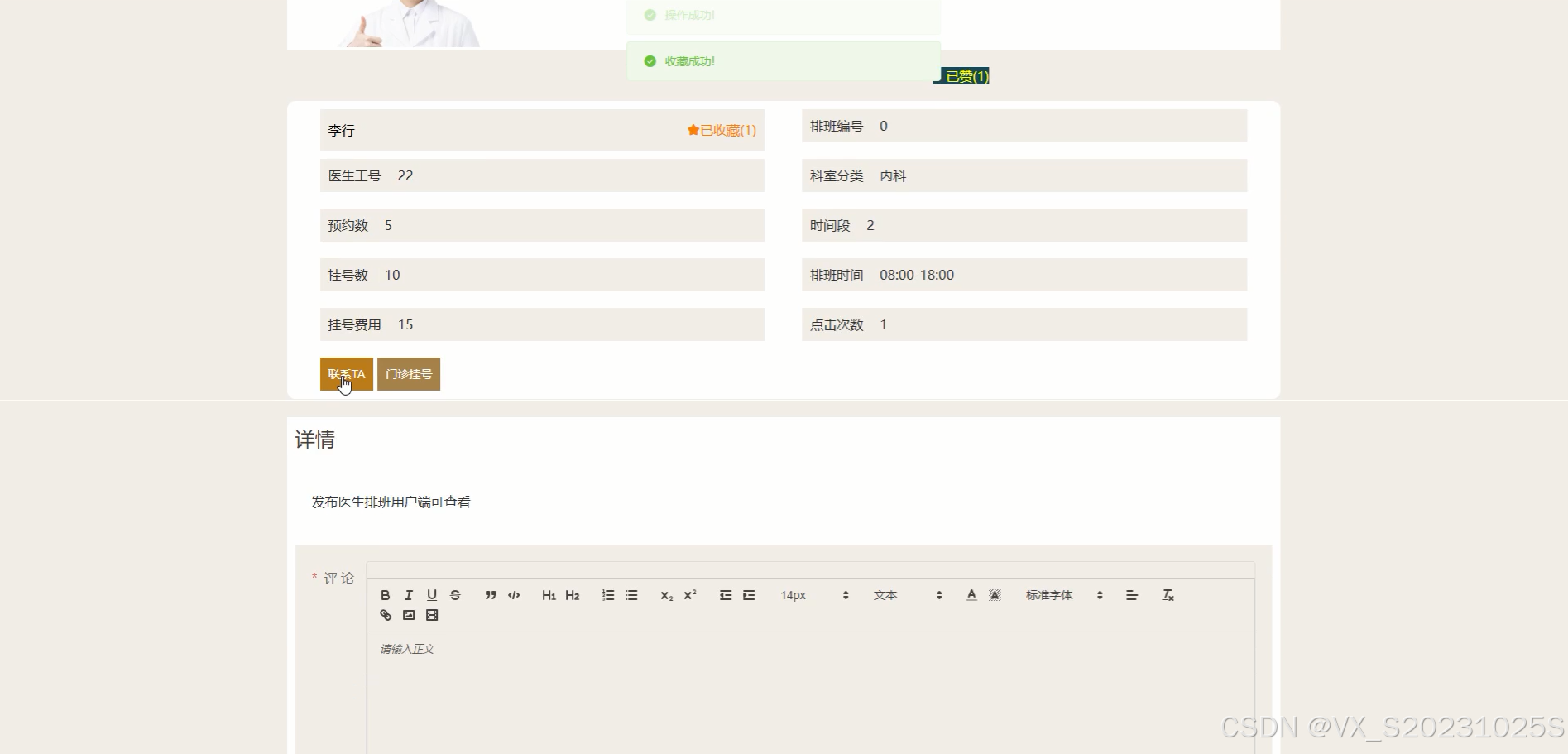Click the 门诊挂号 button
The width and height of the screenshot is (1568, 754).
coord(409,374)
